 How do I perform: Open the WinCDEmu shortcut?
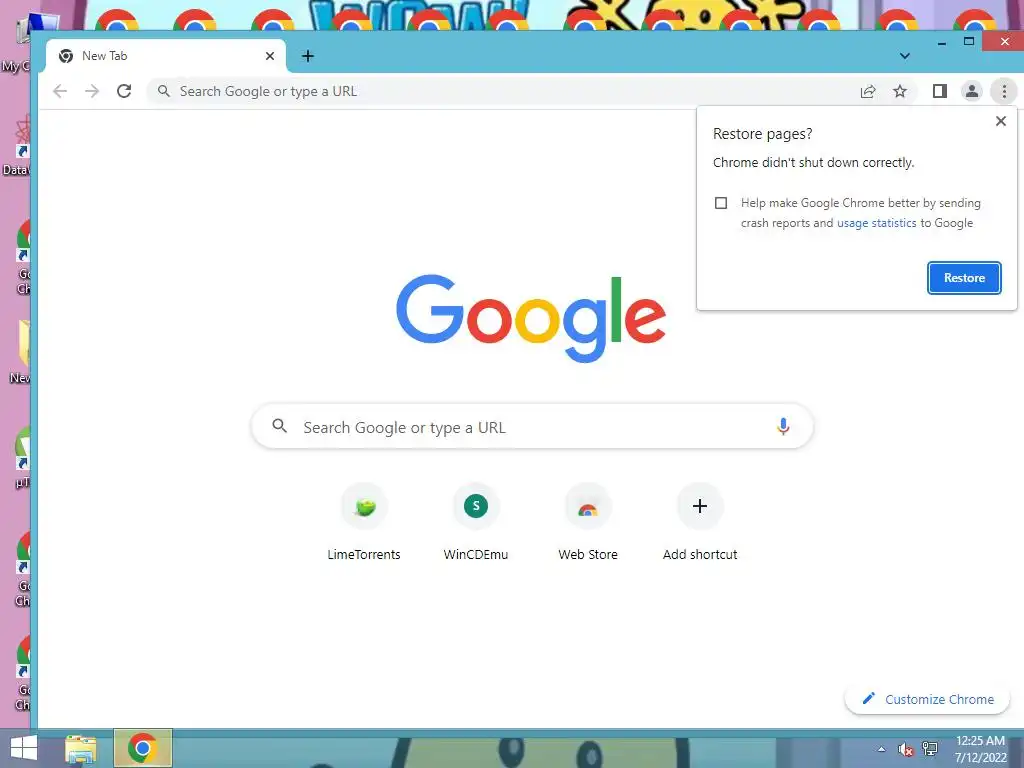(475, 522)
